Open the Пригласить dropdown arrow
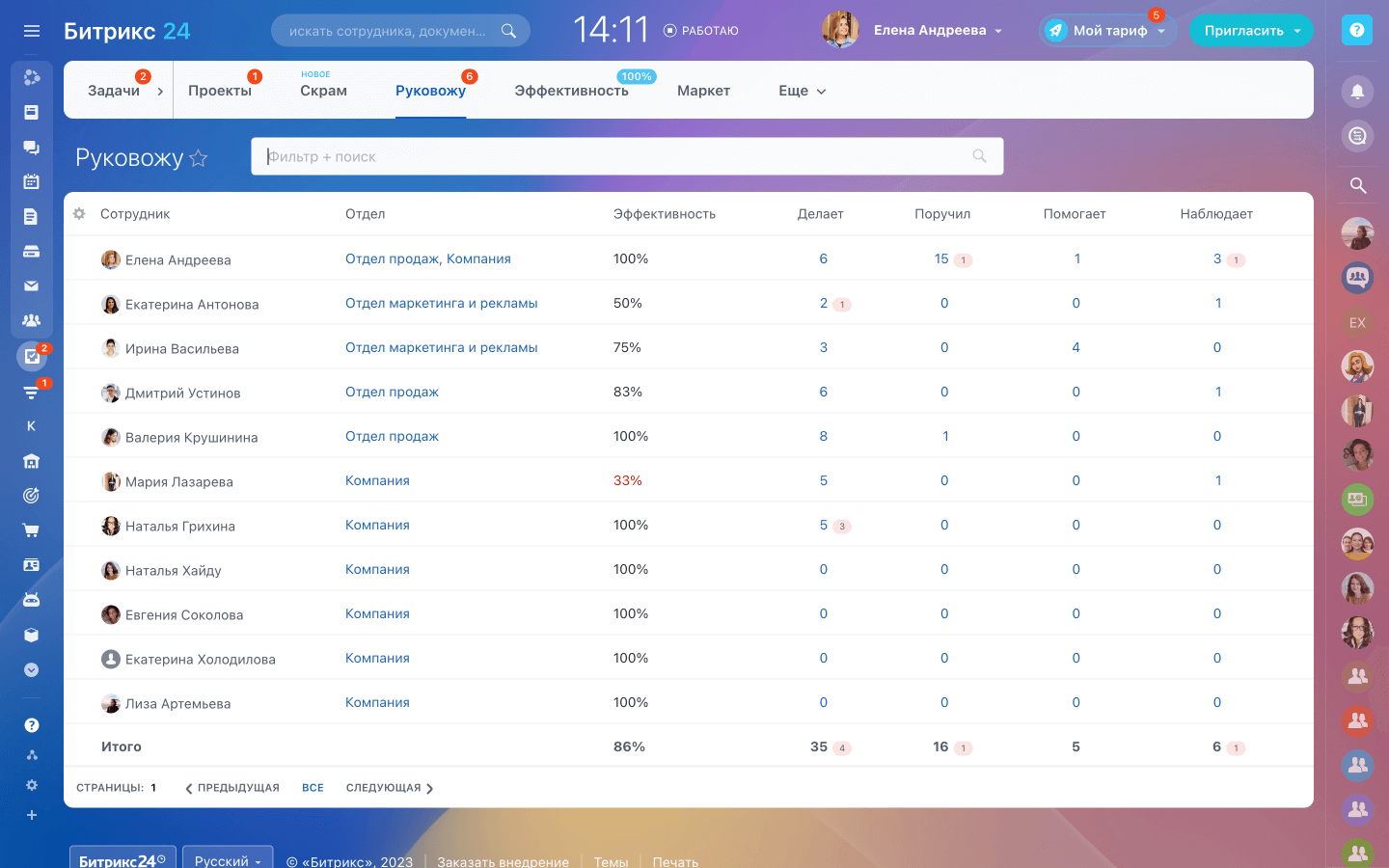Viewport: 1389px width, 868px height. pos(1297,31)
